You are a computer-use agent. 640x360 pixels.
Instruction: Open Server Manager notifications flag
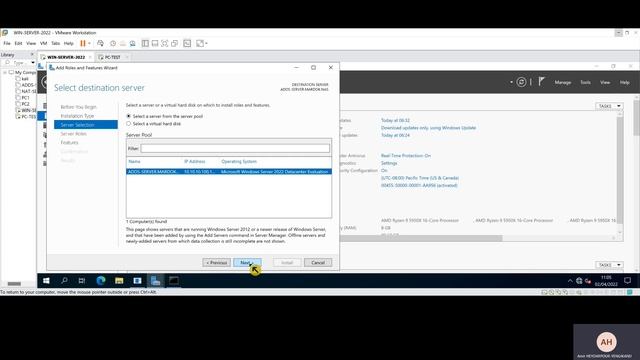point(541,82)
